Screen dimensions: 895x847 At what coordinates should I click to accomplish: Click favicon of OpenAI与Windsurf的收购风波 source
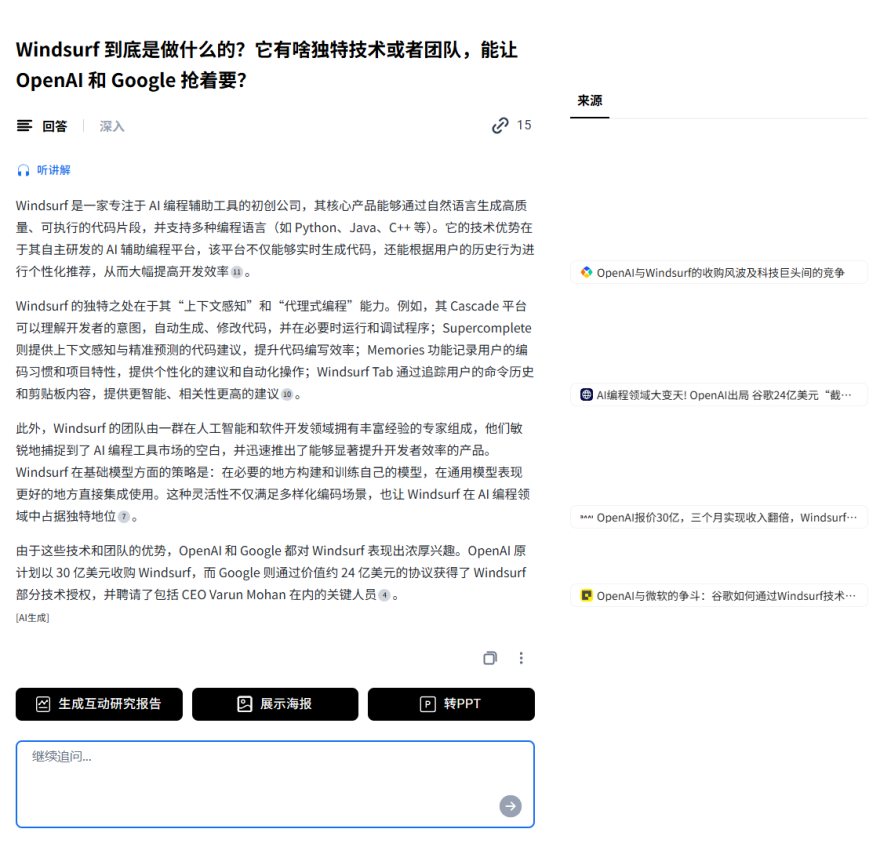click(x=586, y=272)
